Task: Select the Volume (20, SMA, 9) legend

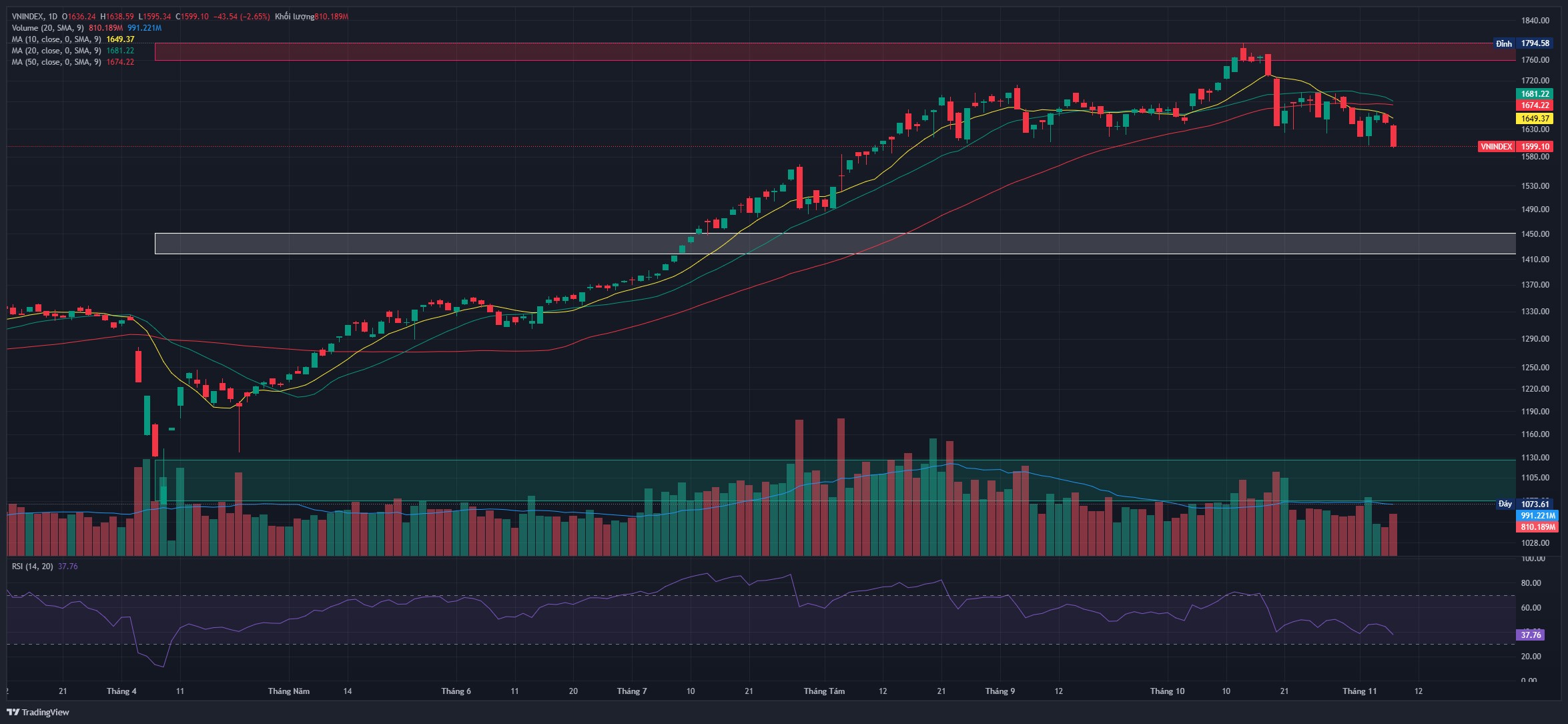Action: [x=47, y=28]
